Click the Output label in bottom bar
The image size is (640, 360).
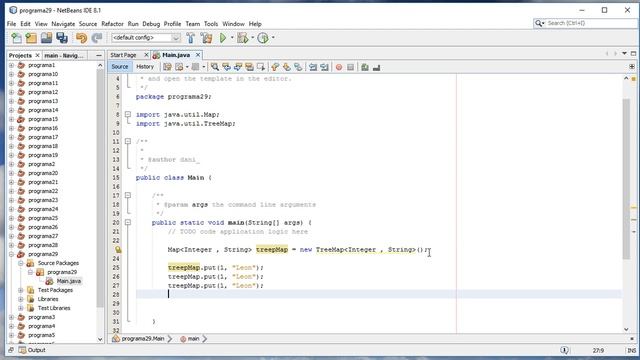click(37, 350)
